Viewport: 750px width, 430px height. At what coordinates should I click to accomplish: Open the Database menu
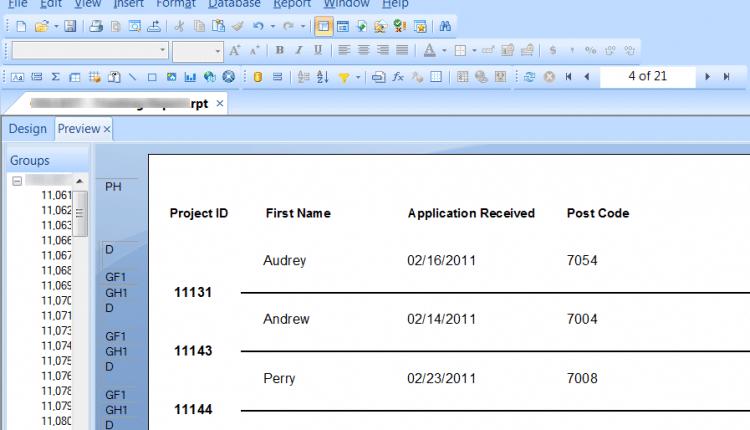click(x=234, y=4)
